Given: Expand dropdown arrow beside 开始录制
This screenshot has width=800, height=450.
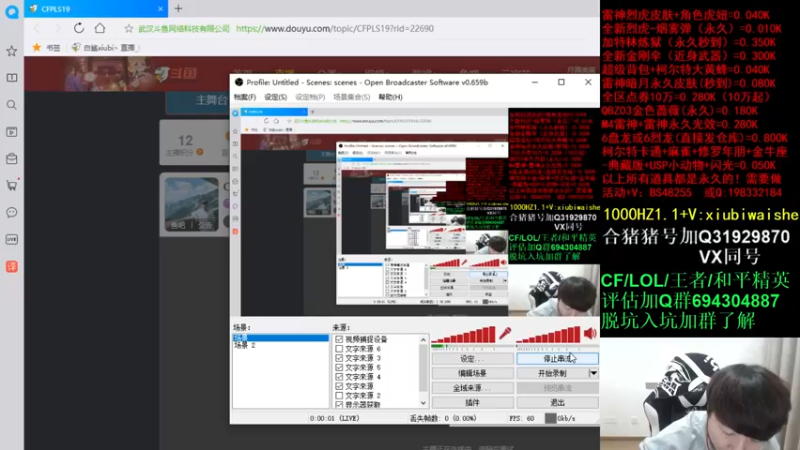Looking at the screenshot, I should tap(593, 373).
